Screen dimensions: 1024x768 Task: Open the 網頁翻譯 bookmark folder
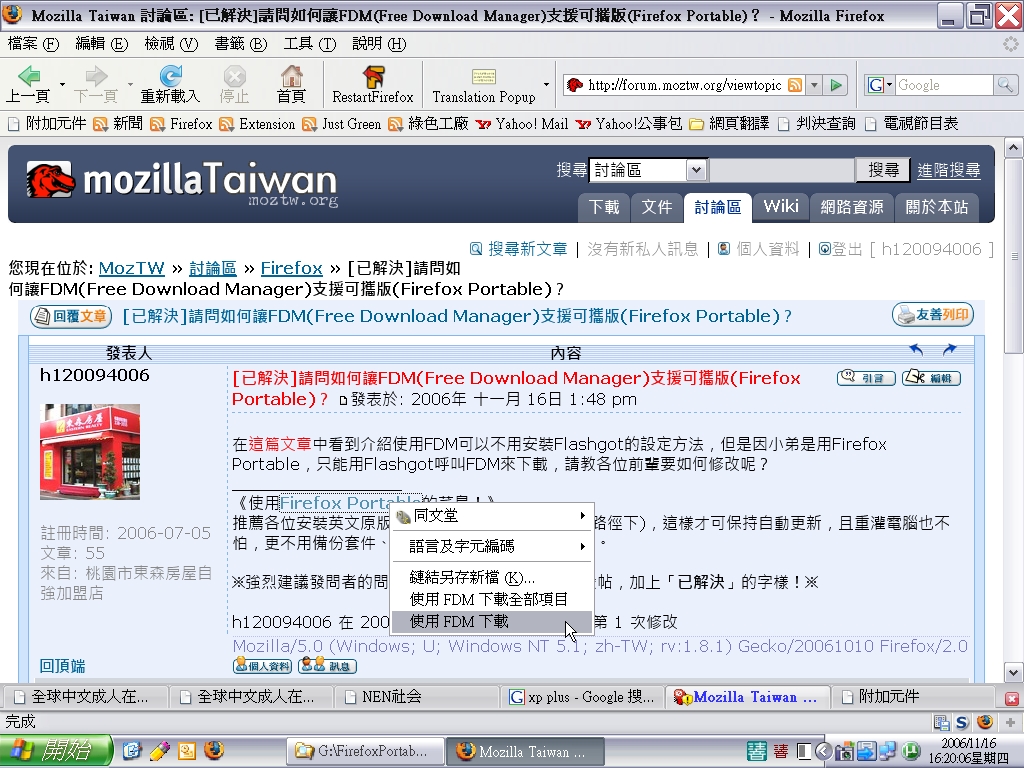[729, 123]
